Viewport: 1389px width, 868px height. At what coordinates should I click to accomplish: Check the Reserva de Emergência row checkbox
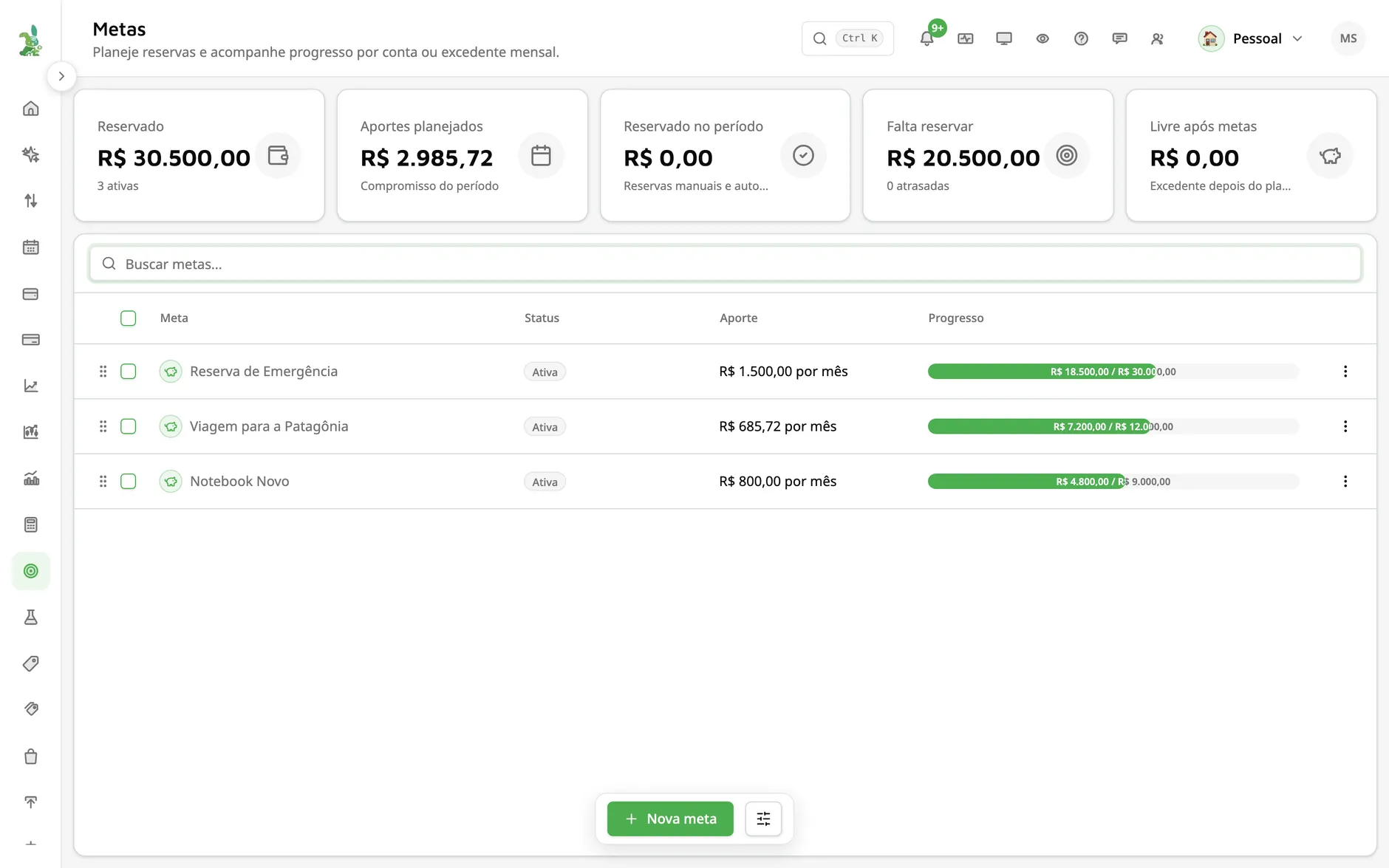pos(129,372)
